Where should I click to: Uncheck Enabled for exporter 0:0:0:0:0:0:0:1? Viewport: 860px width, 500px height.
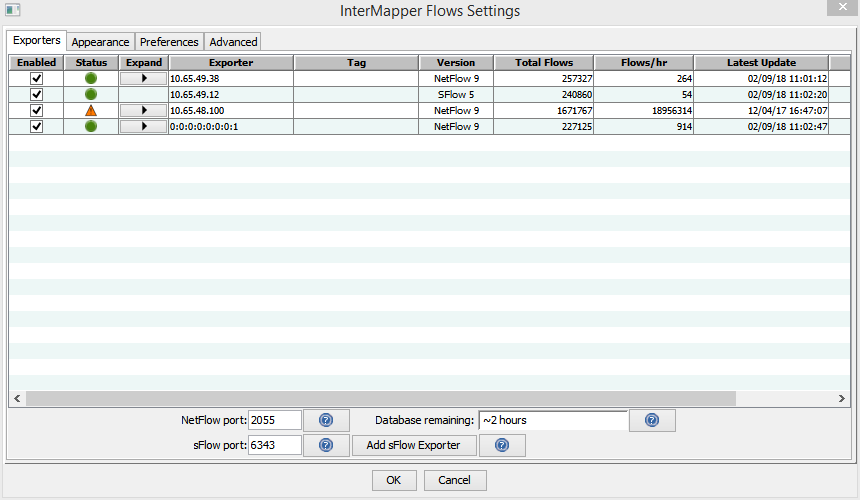pyautogui.click(x=36, y=126)
